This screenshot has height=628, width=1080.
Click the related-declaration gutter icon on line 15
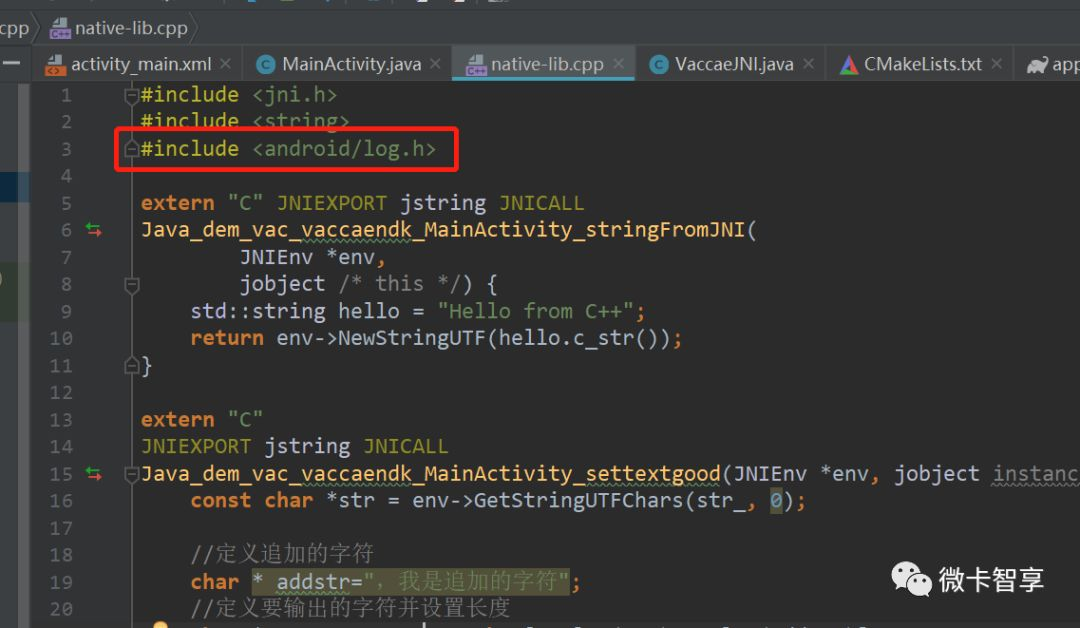[94, 474]
